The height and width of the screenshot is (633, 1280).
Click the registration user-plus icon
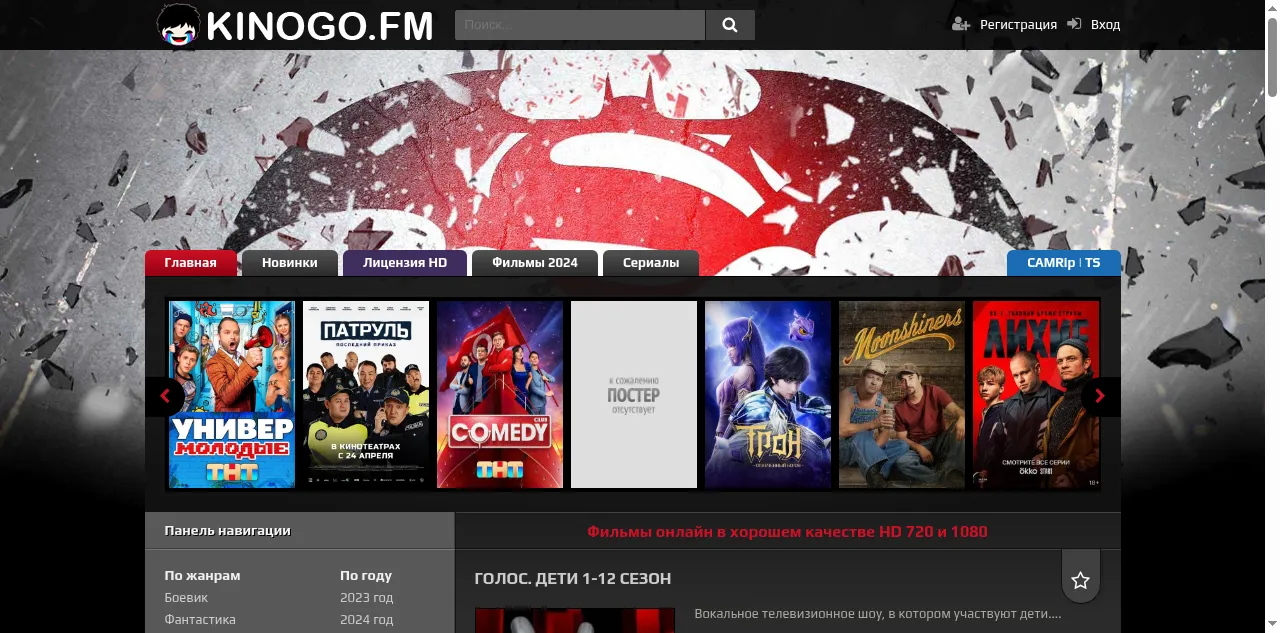point(961,24)
